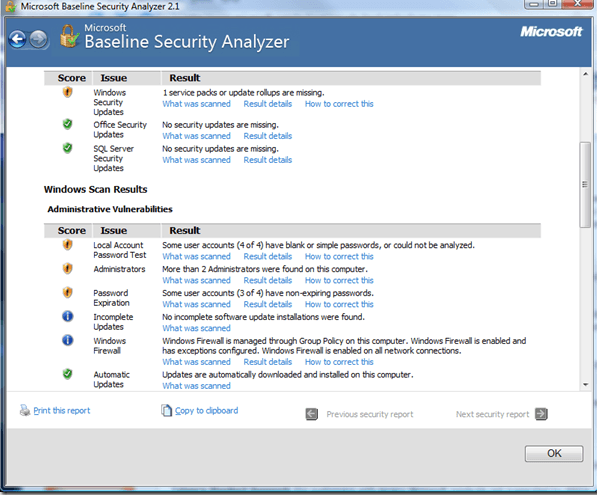Click the clipboard icon next to Copy to clipboard

tap(166, 410)
